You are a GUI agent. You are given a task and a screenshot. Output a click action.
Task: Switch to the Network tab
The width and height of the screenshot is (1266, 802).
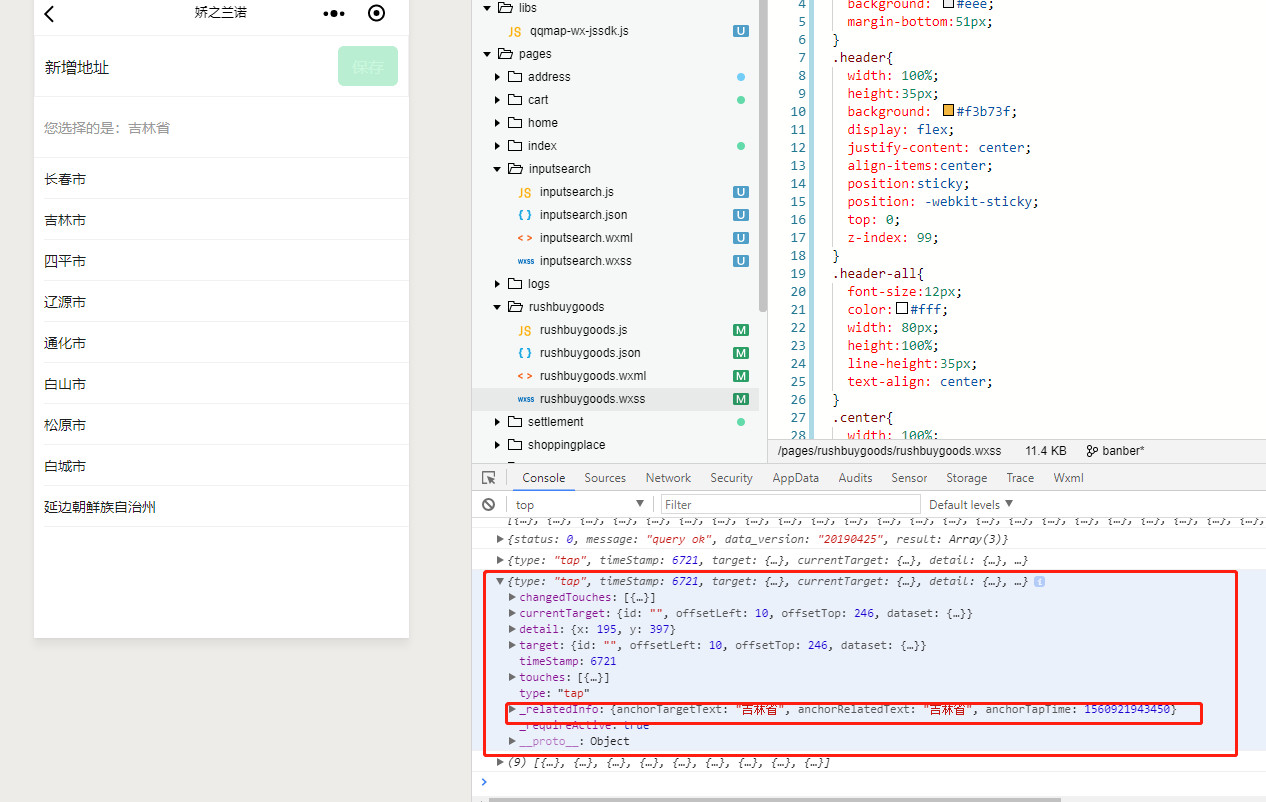pyautogui.click(x=668, y=478)
